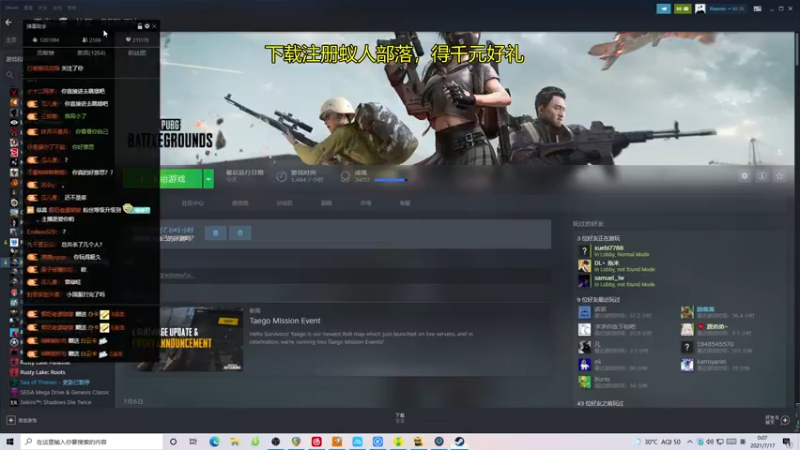Open Friends & Chat at bottom right
800x450 pixels.
click(x=778, y=419)
